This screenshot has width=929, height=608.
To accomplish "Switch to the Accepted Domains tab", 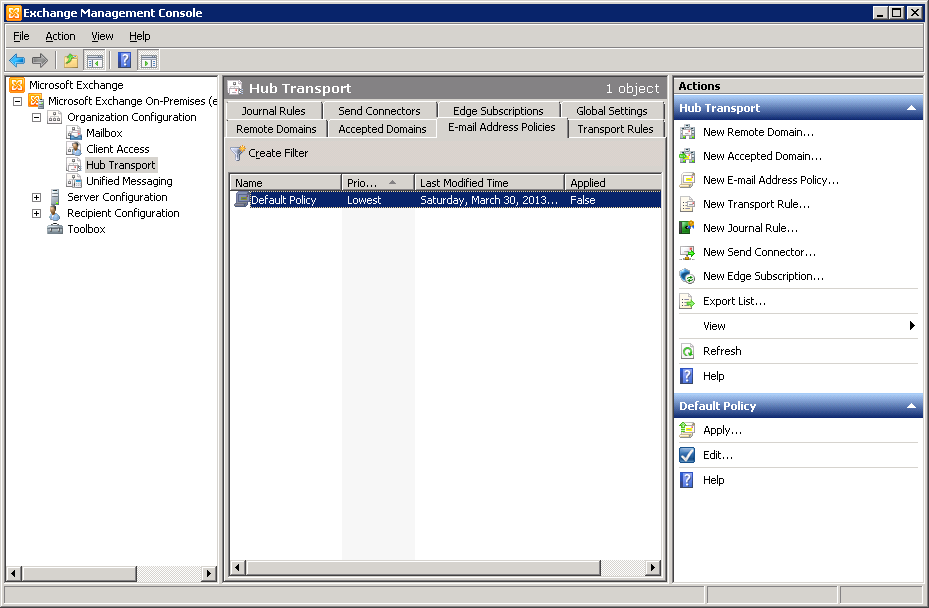I will (382, 129).
